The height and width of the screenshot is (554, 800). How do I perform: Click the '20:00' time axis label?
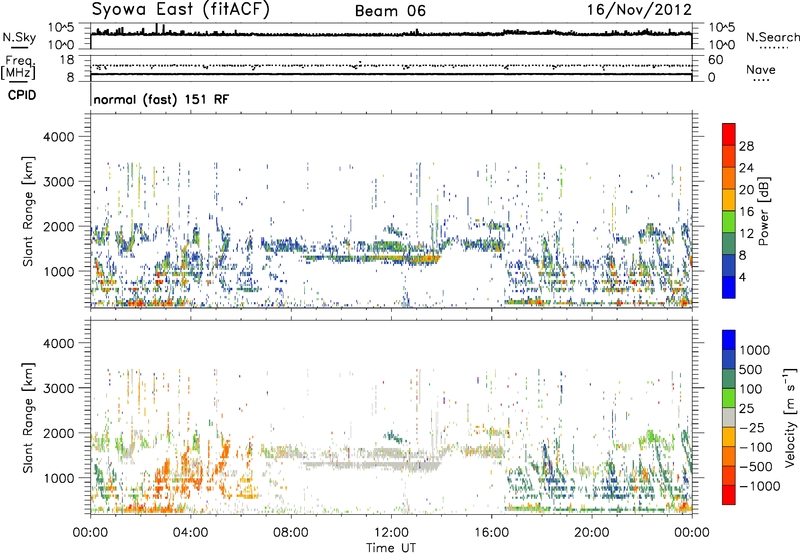[x=591, y=533]
